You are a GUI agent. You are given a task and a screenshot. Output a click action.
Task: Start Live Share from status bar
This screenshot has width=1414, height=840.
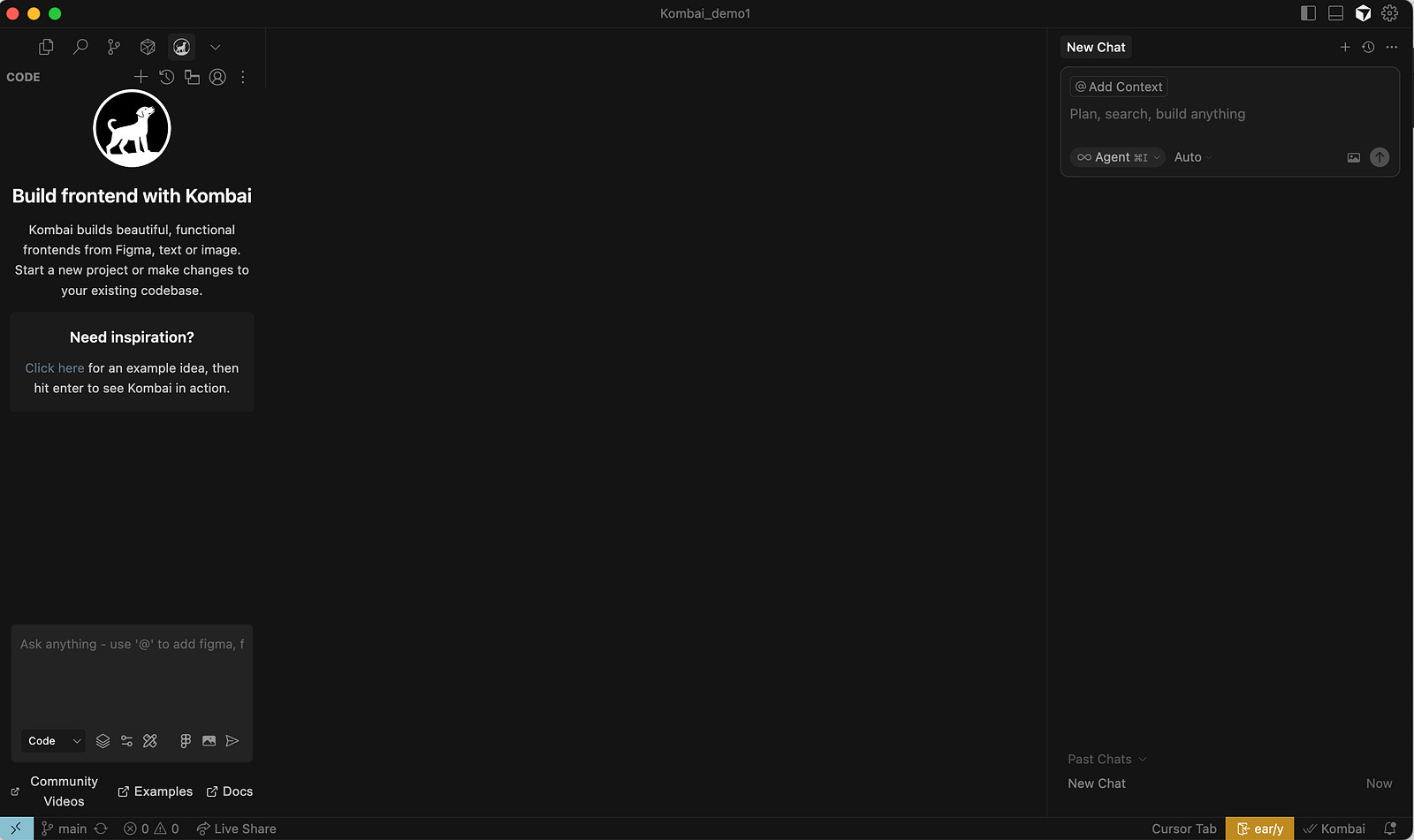pyautogui.click(x=236, y=829)
